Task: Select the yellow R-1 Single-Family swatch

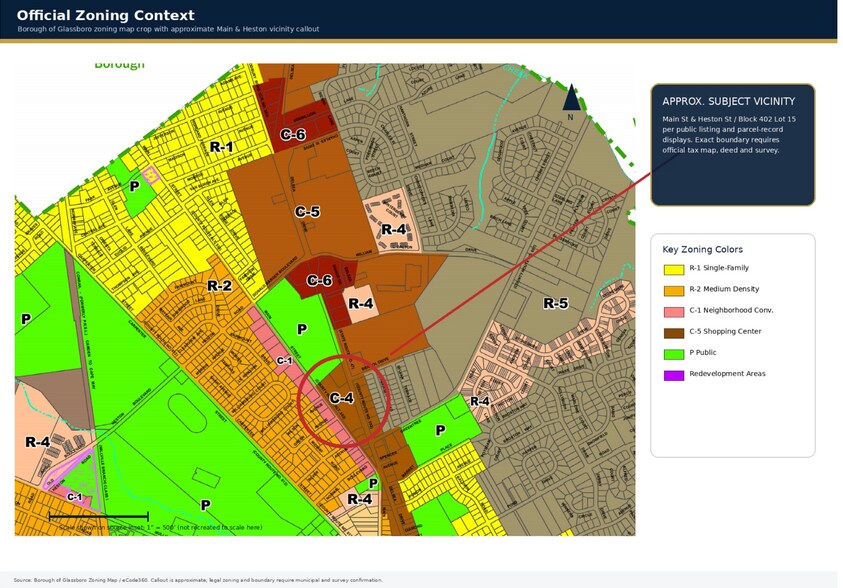Action: click(x=674, y=269)
